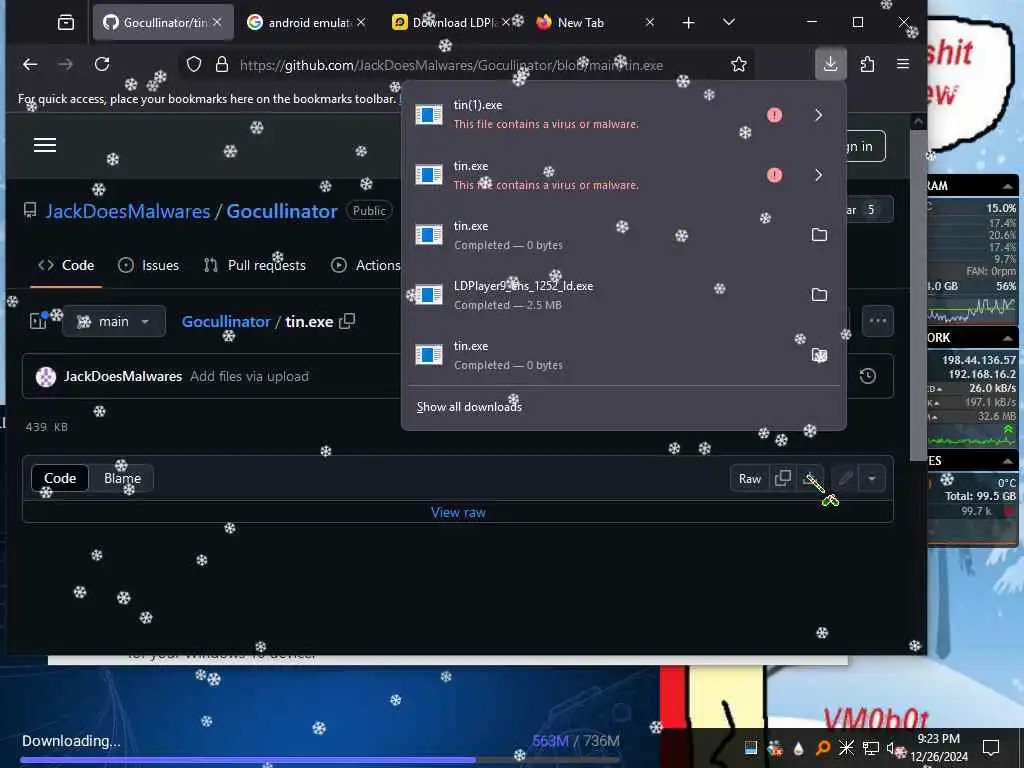This screenshot has height=768, width=1024.
Task: Bookmark this page with star icon
Action: tap(739, 64)
